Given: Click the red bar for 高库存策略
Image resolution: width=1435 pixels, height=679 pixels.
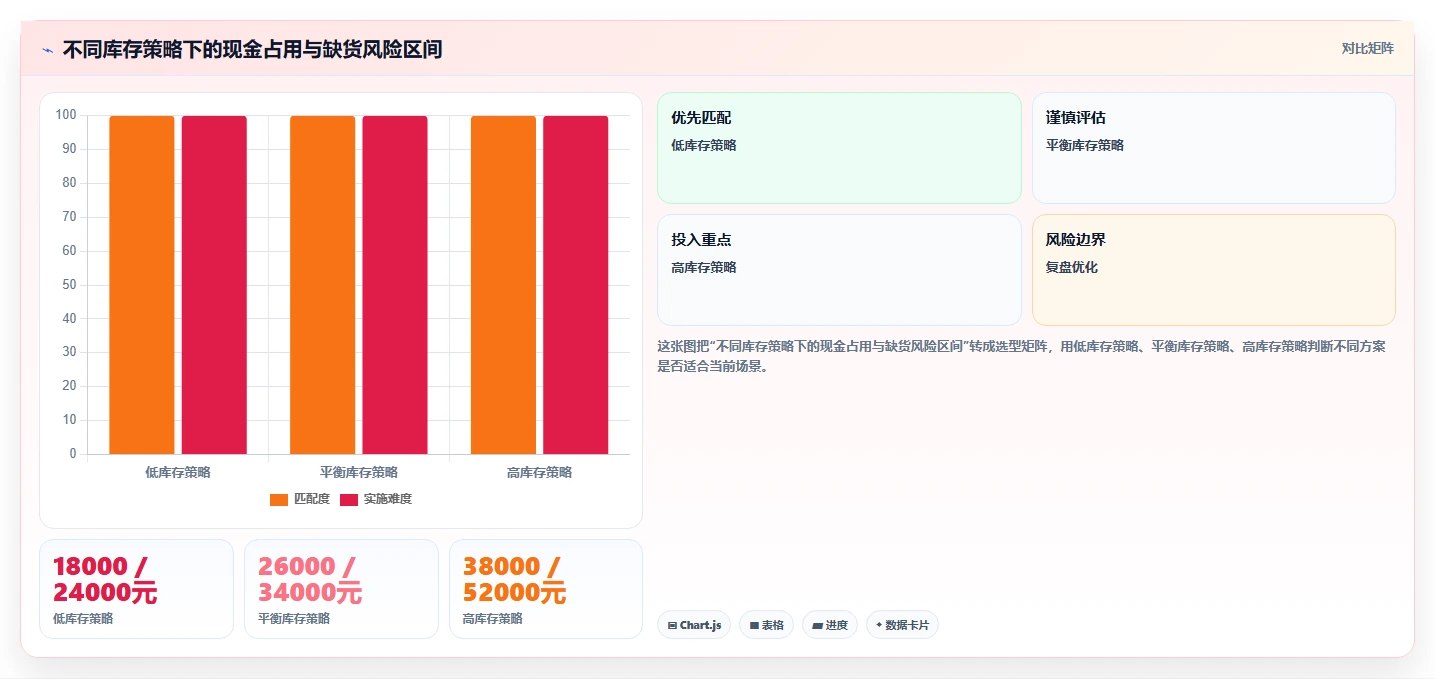Looking at the screenshot, I should pyautogui.click(x=576, y=285).
